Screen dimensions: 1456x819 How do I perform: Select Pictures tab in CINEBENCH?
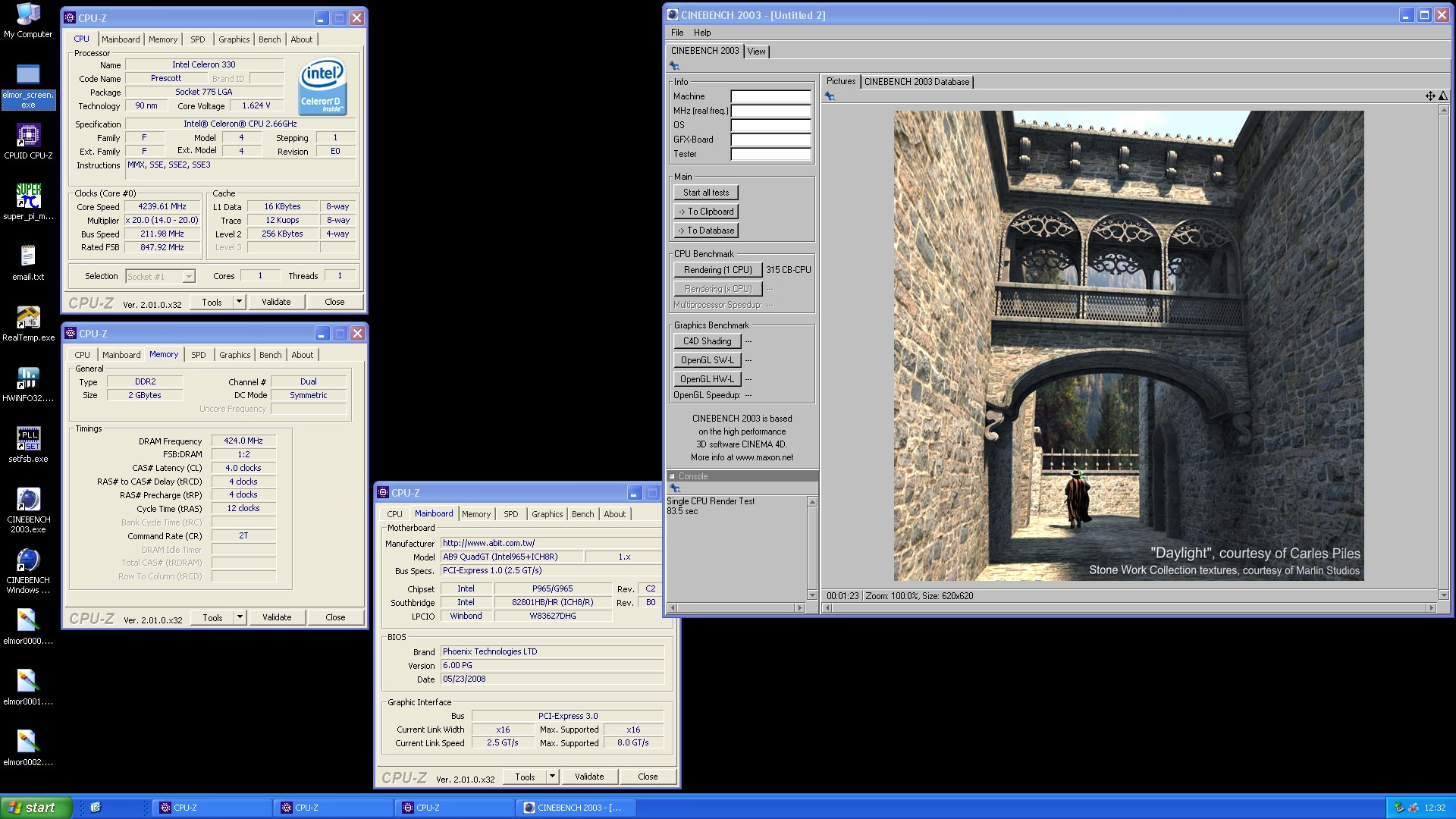point(840,81)
